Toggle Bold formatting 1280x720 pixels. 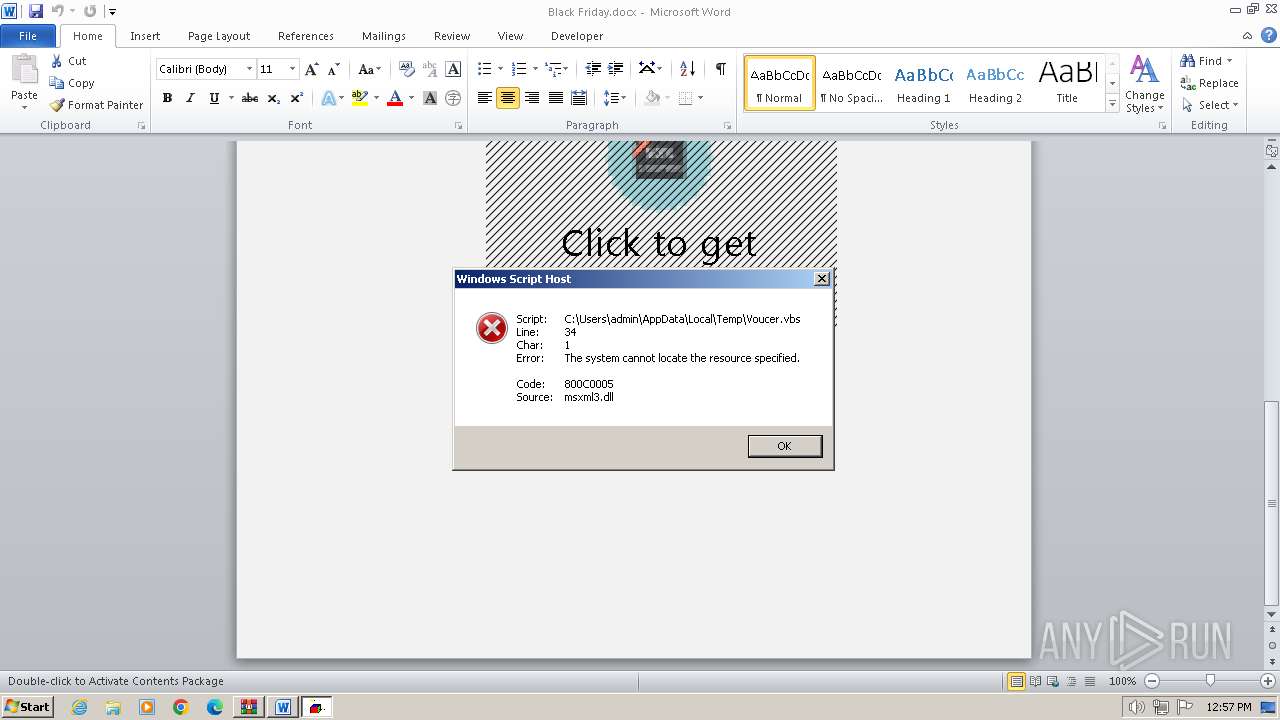[167, 98]
